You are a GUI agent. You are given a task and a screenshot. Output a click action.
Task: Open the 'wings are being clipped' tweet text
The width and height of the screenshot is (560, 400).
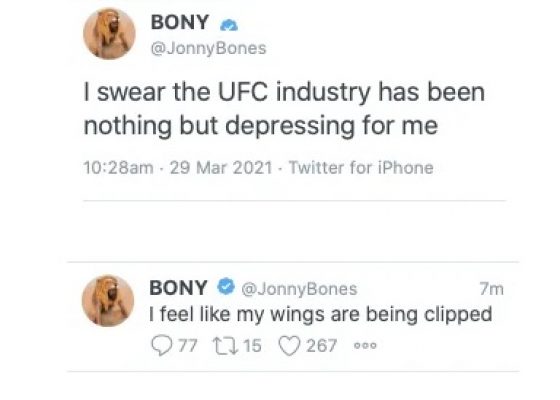pos(320,315)
